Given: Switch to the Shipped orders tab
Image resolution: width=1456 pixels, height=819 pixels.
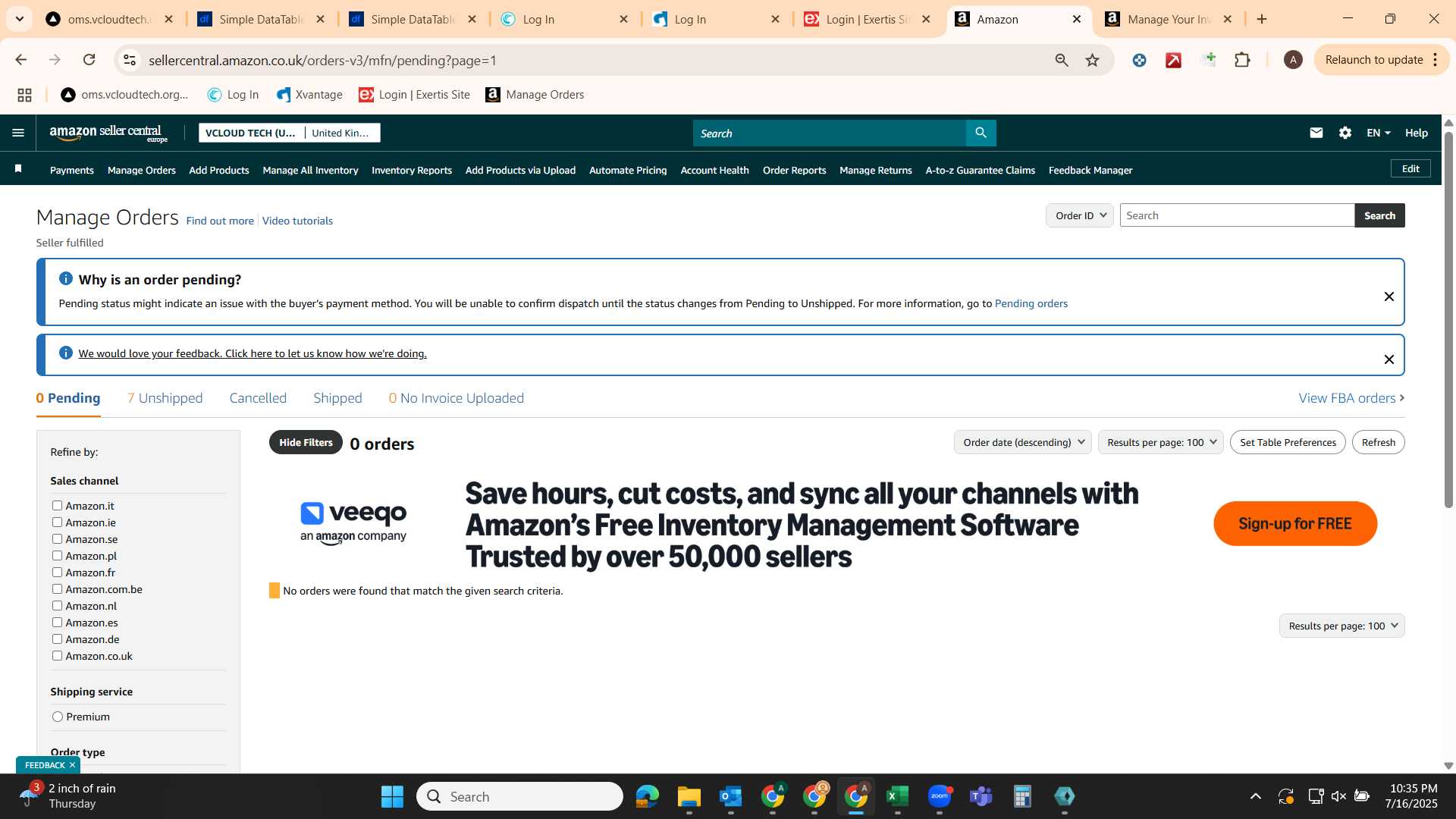Looking at the screenshot, I should (x=337, y=398).
